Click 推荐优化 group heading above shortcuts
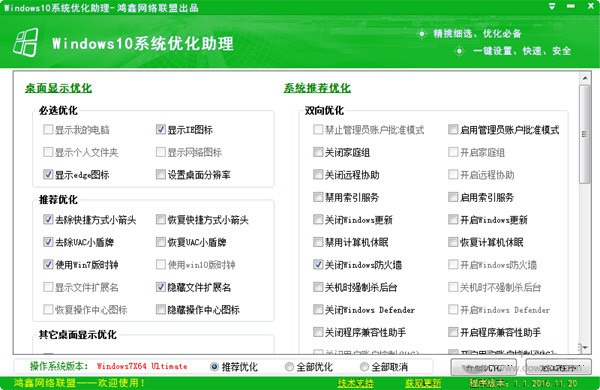 [58, 199]
